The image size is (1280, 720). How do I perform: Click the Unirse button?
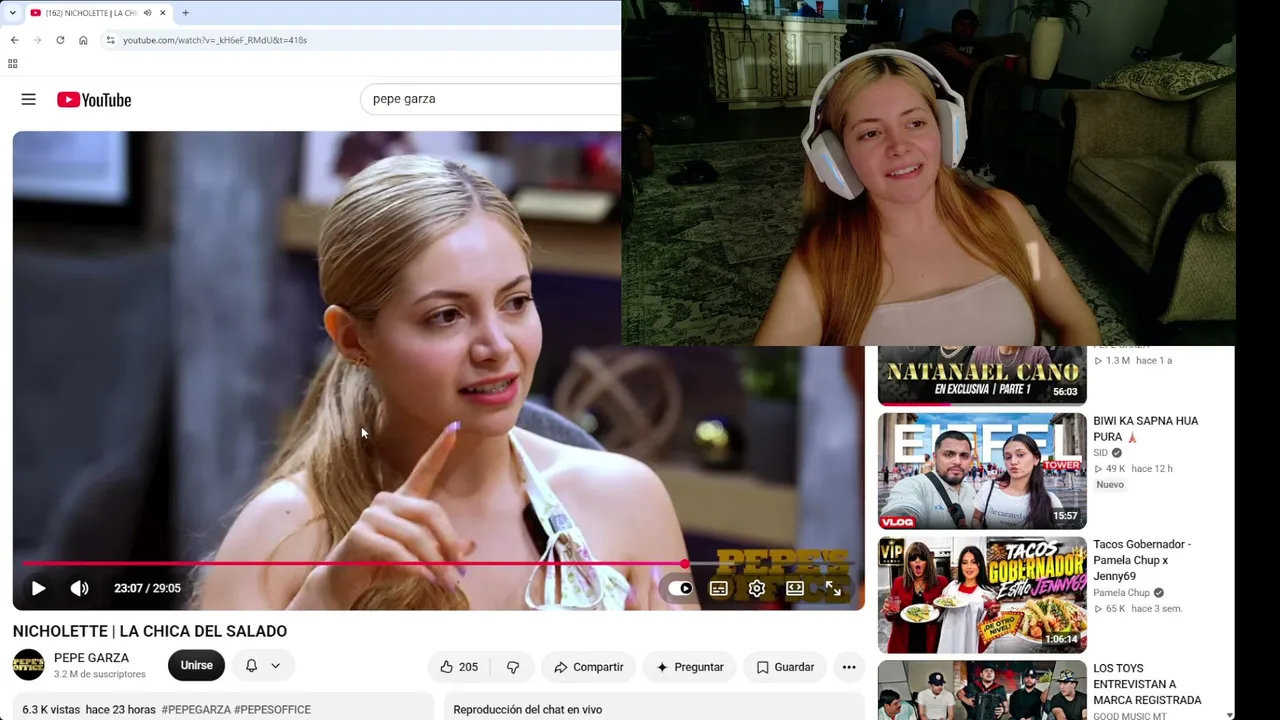[196, 666]
